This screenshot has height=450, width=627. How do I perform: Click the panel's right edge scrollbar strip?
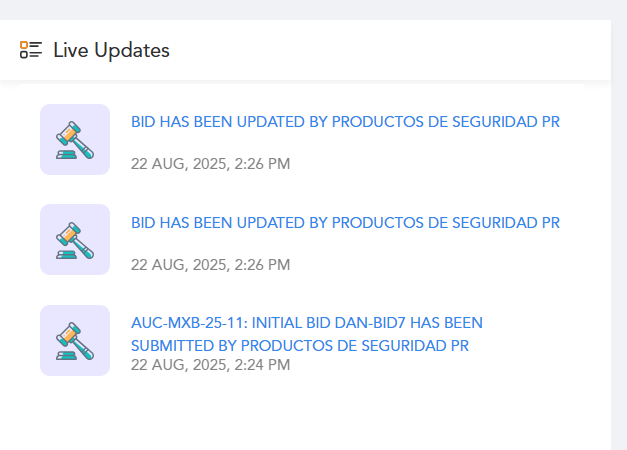pyautogui.click(x=619, y=235)
